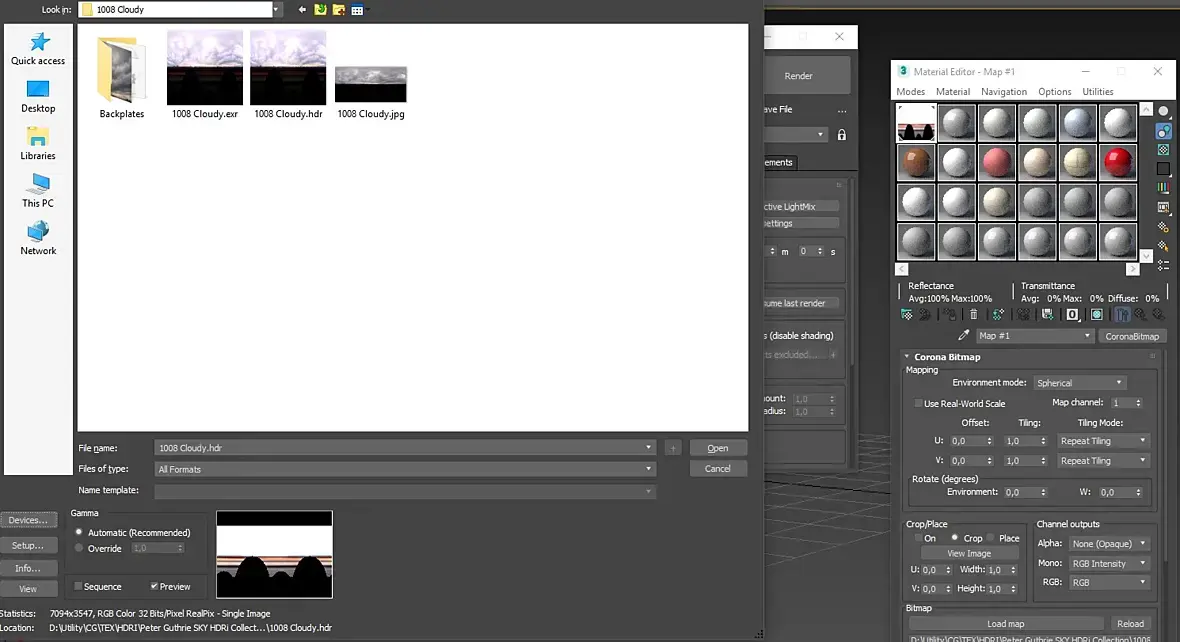The height and width of the screenshot is (642, 1180).
Task: Open Navigation menu in Material Editor
Action: [x=1003, y=92]
